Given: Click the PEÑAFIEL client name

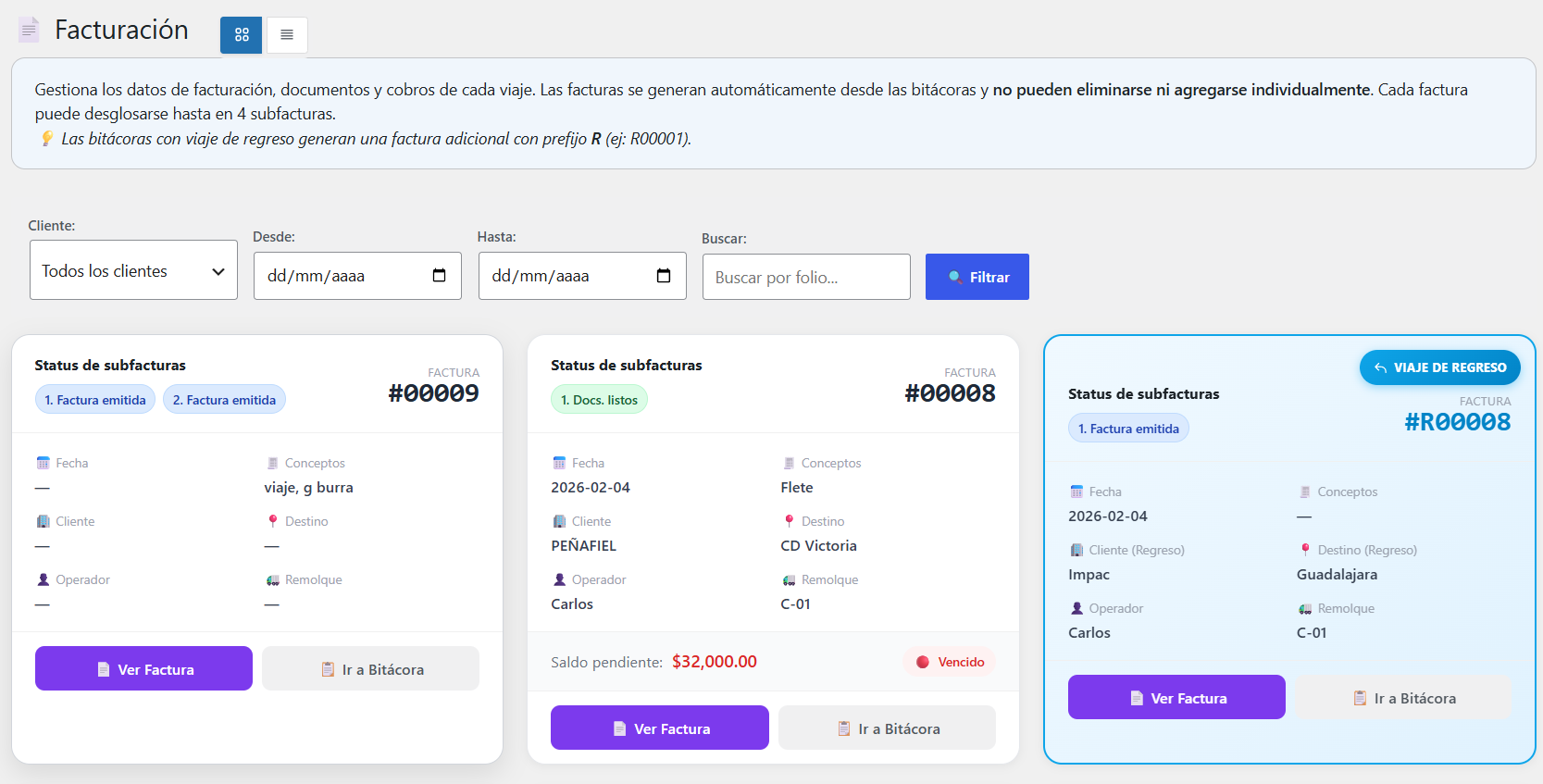Looking at the screenshot, I should tap(584, 545).
